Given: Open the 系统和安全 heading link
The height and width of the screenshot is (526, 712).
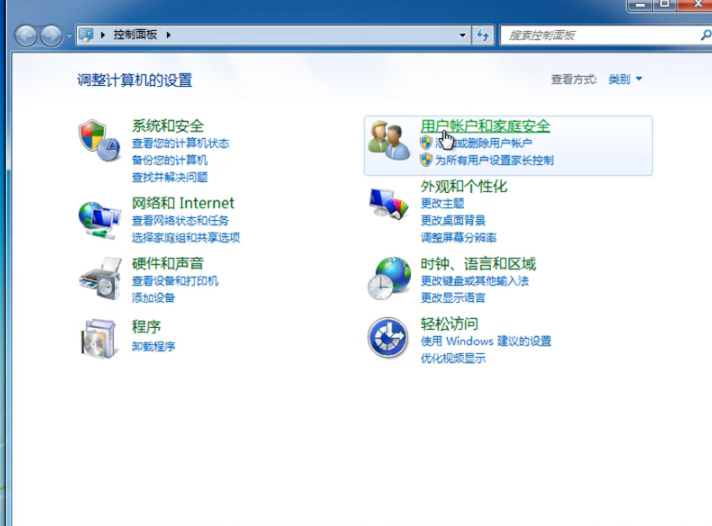Looking at the screenshot, I should 168,126.
